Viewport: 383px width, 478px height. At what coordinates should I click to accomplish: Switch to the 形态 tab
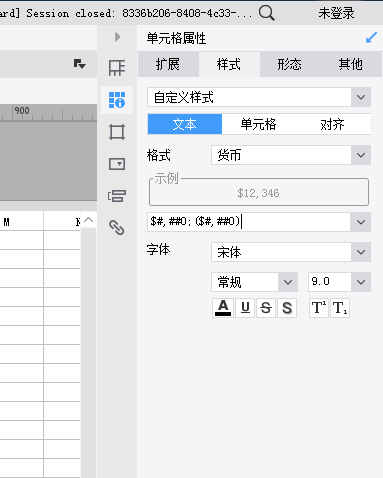(x=290, y=64)
